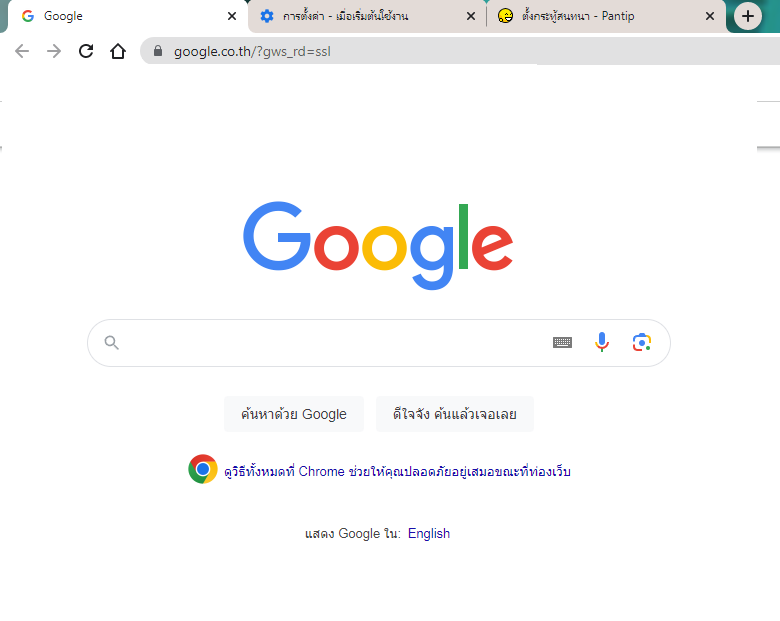The image size is (780, 621).
Task: Click the ดีใจจัง ค้นแล้วเจอเลย button
Action: coord(455,414)
